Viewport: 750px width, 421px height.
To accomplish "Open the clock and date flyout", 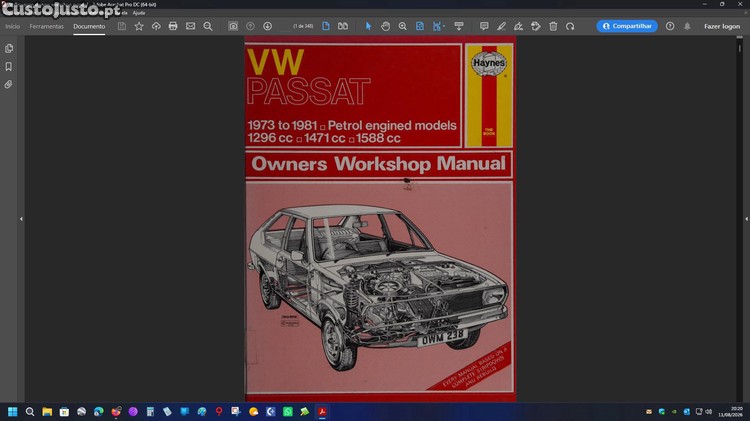I will (730, 411).
